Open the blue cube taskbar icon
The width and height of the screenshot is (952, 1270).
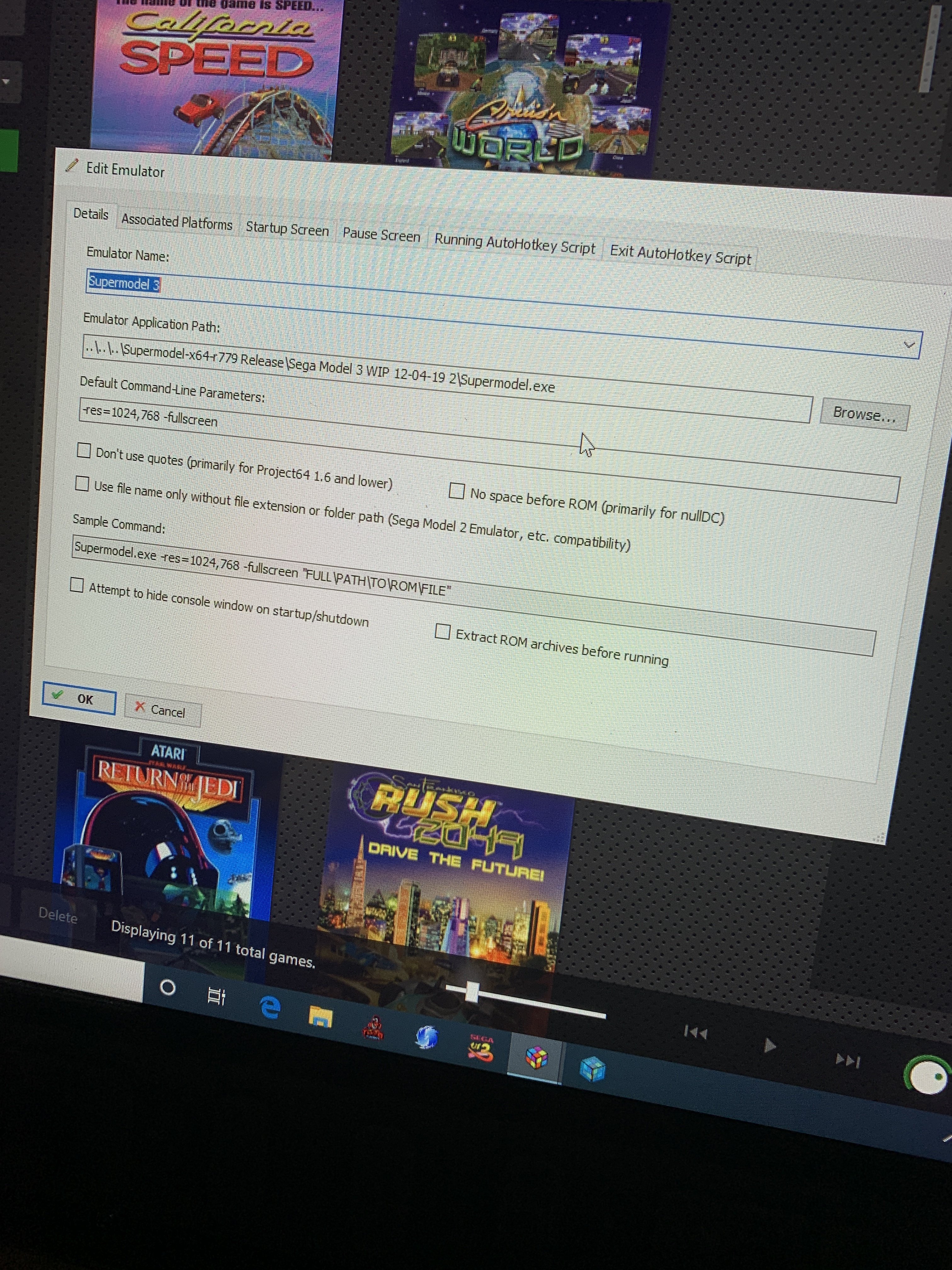(592, 1069)
